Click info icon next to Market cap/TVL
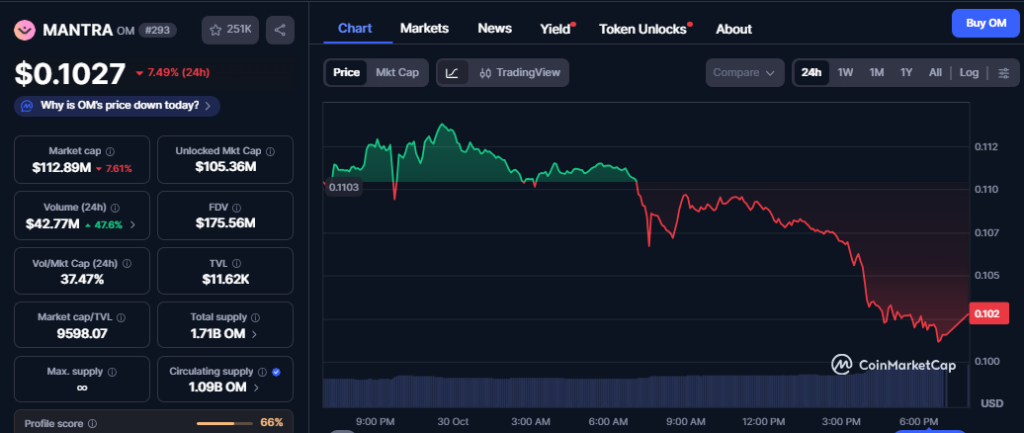Screen dimensions: 1024x433 [x=121, y=317]
